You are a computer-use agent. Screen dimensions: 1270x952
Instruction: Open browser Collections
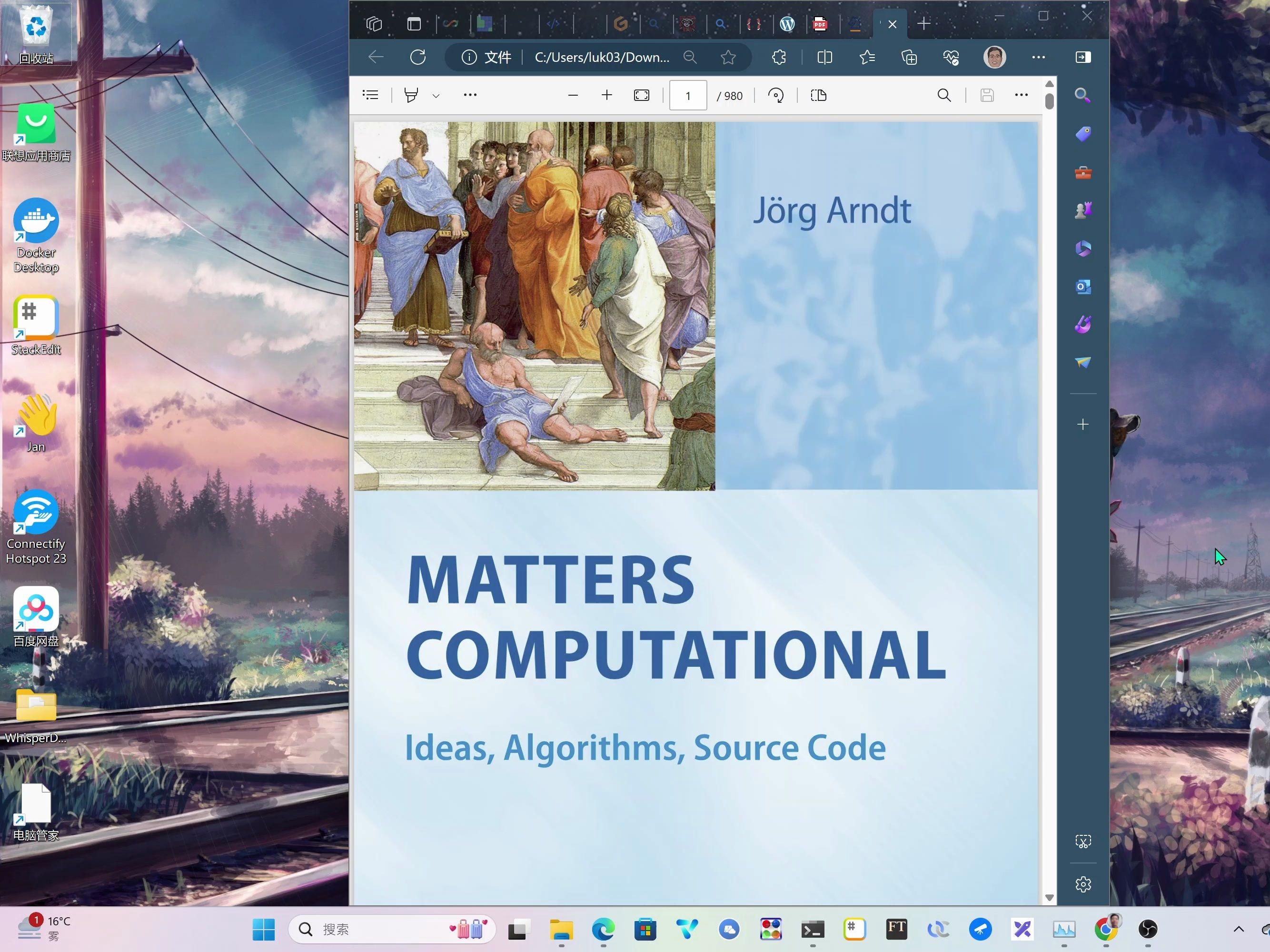point(910,57)
